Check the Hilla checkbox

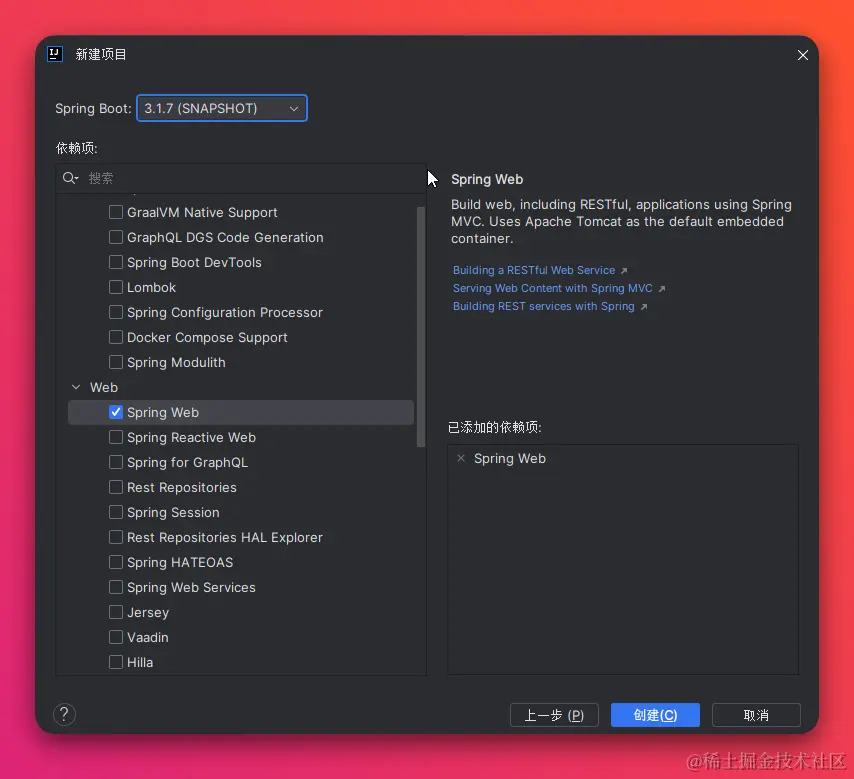(115, 662)
